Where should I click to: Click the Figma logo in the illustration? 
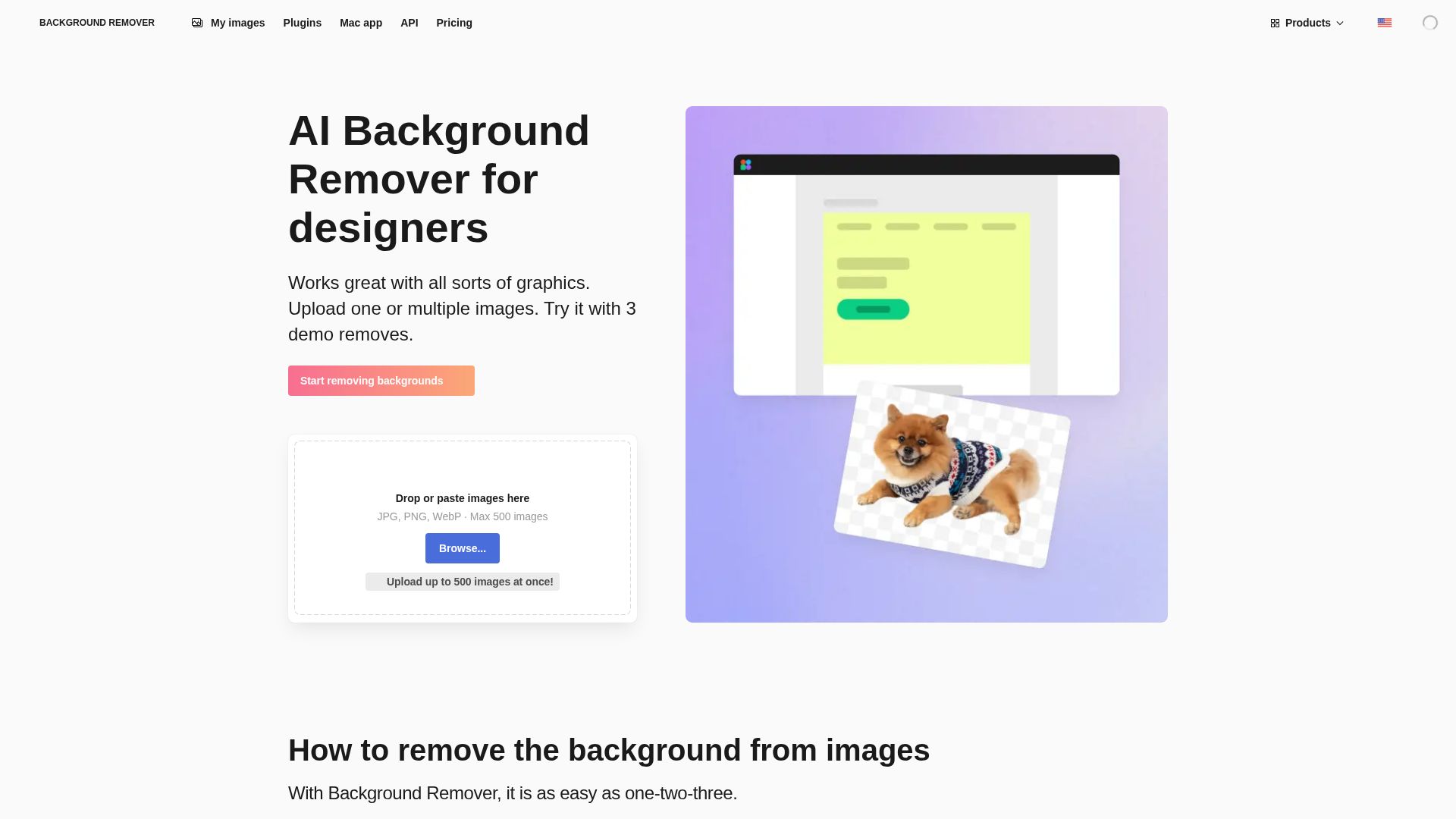tap(745, 165)
